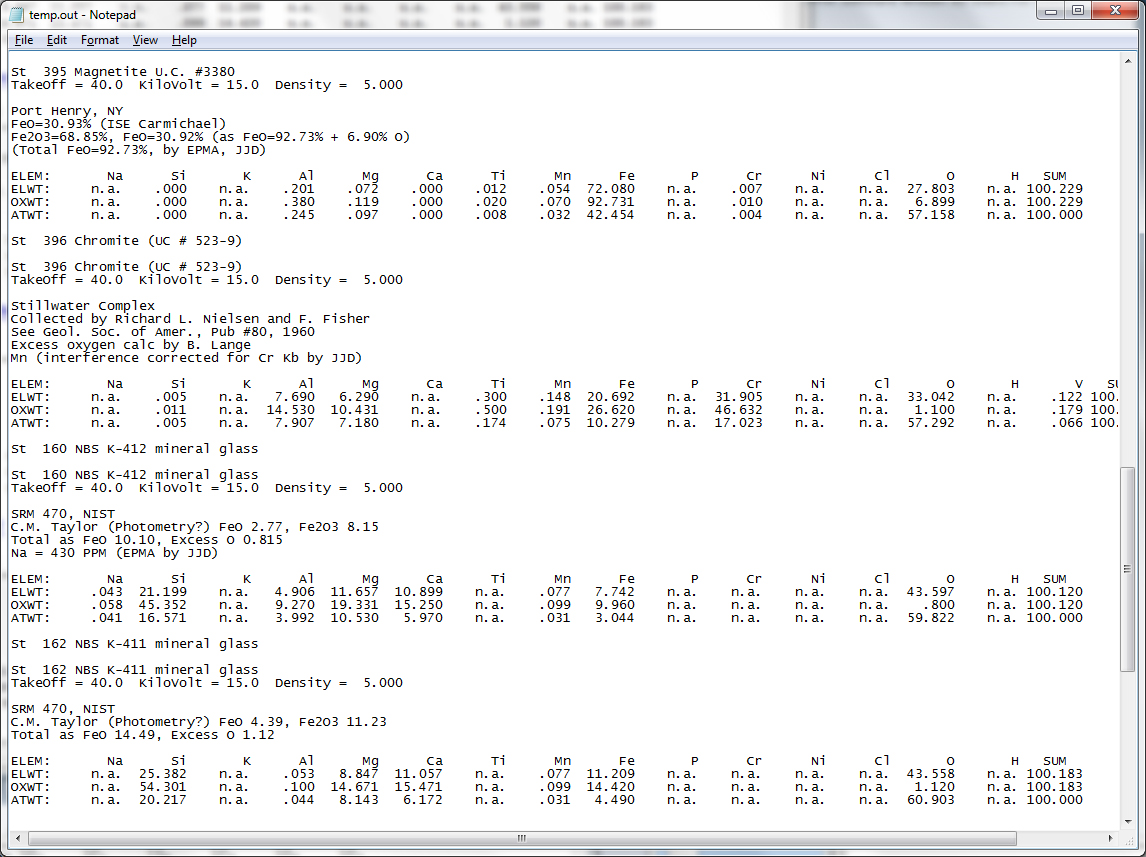Click the horizontal scrollbar thumb

pyautogui.click(x=520, y=838)
